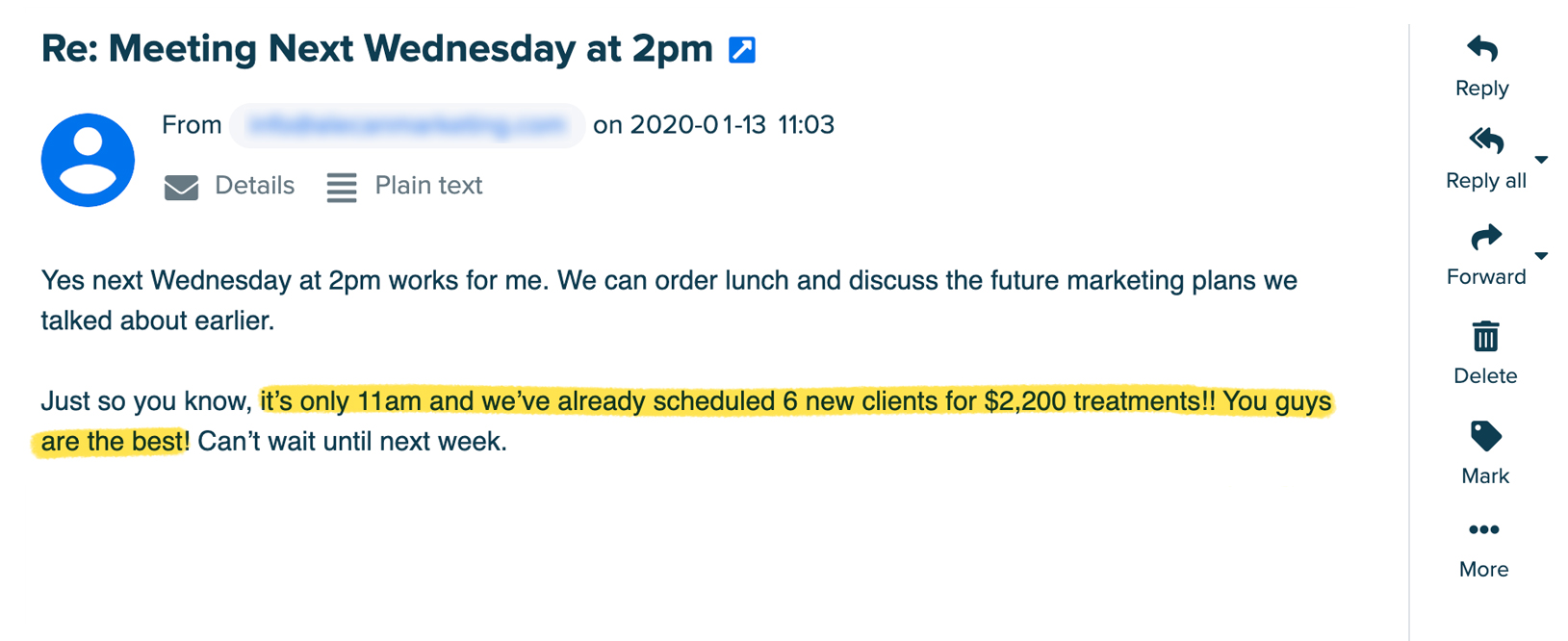
Task: Click the Reply arrow icon
Action: click(x=1482, y=49)
